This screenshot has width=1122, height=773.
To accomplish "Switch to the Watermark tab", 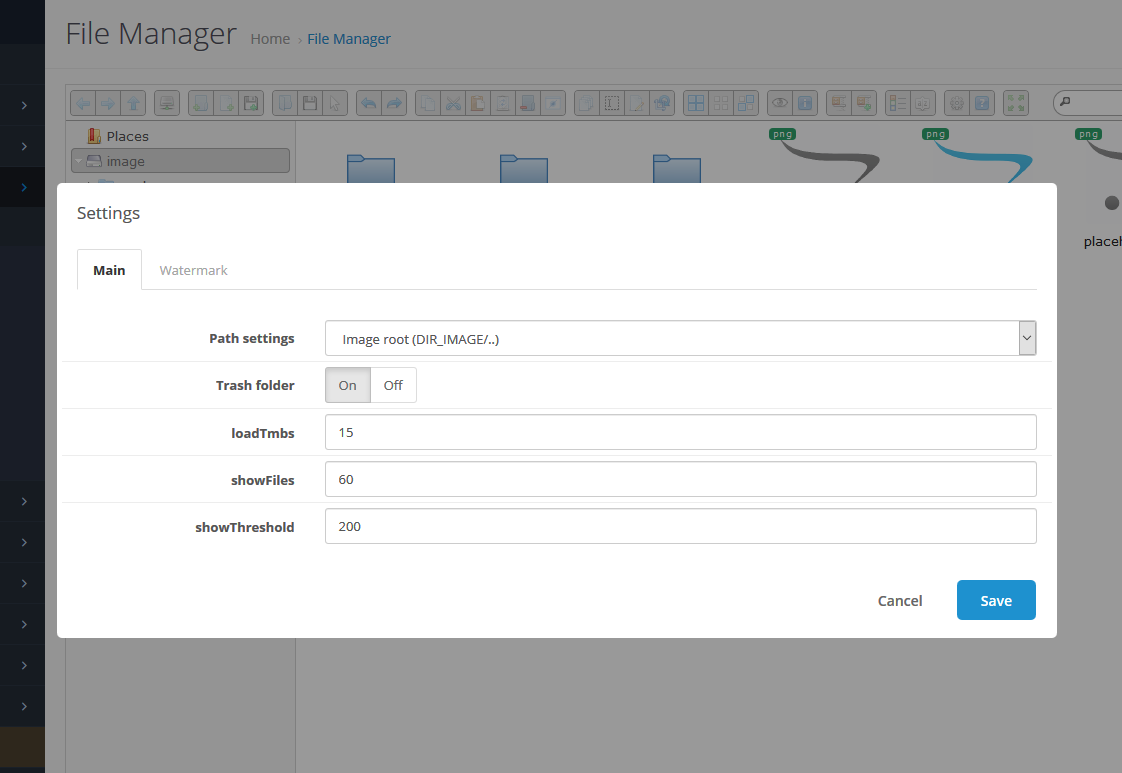I will (x=193, y=270).
